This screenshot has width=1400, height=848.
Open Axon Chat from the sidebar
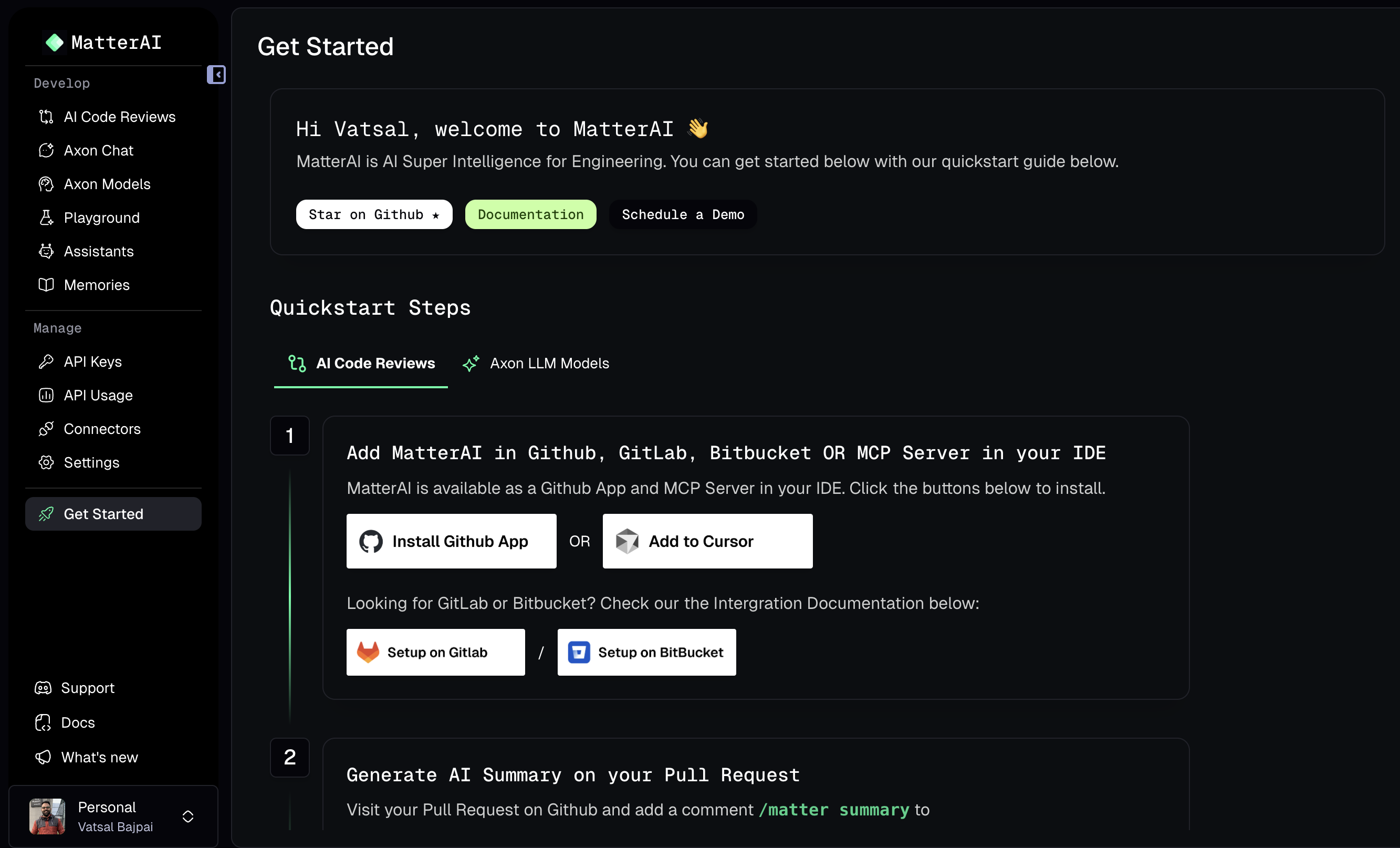(98, 150)
